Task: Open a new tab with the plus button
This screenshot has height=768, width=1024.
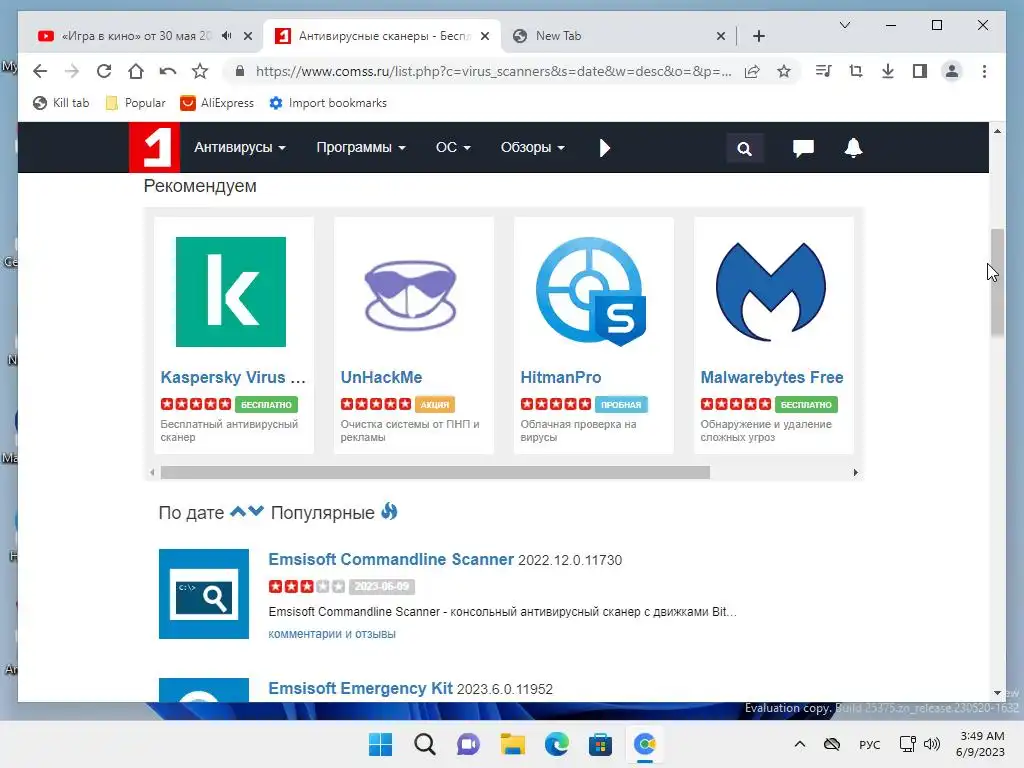Action: (759, 36)
